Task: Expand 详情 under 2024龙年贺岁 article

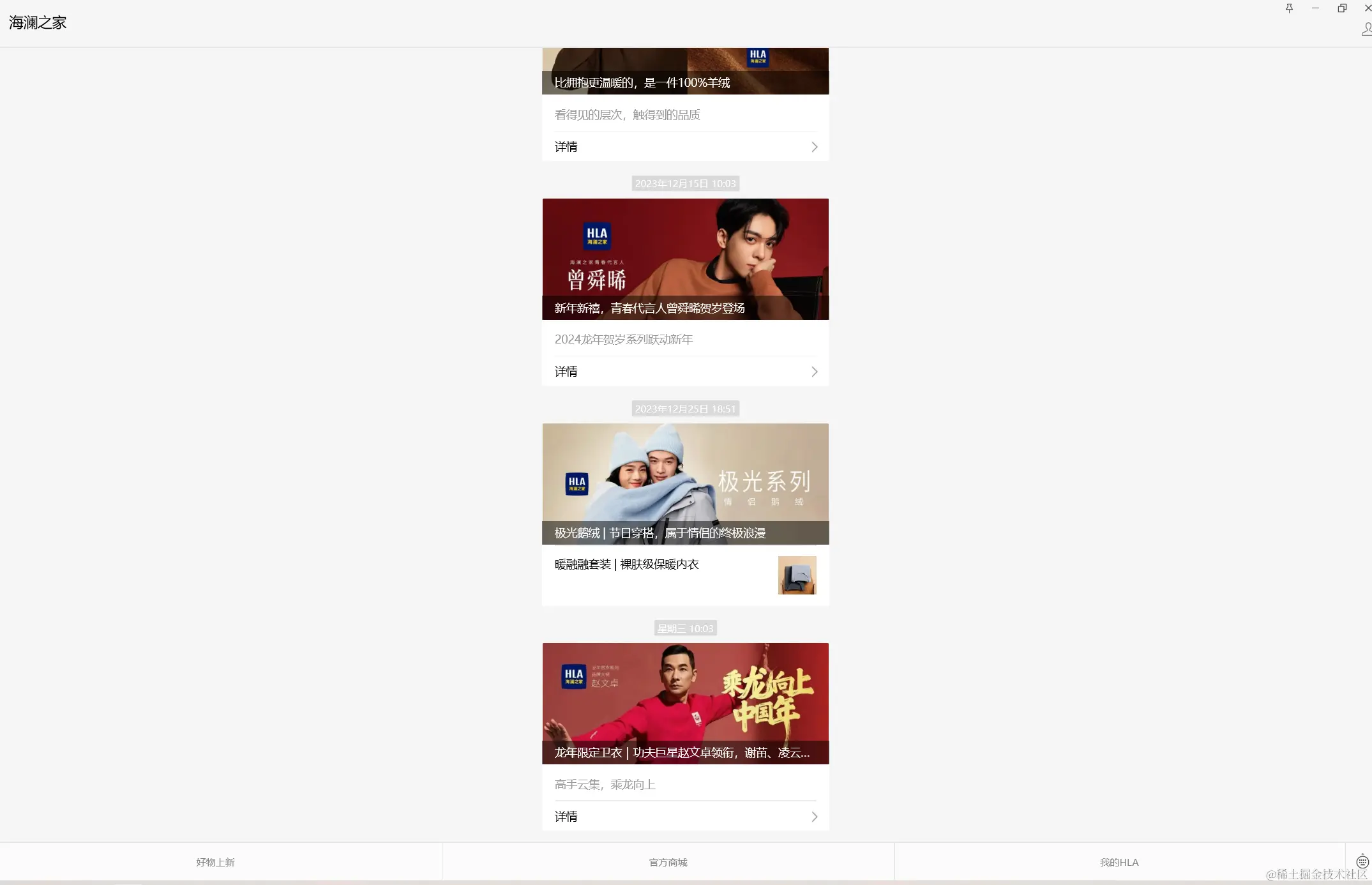Action: pyautogui.click(x=685, y=372)
